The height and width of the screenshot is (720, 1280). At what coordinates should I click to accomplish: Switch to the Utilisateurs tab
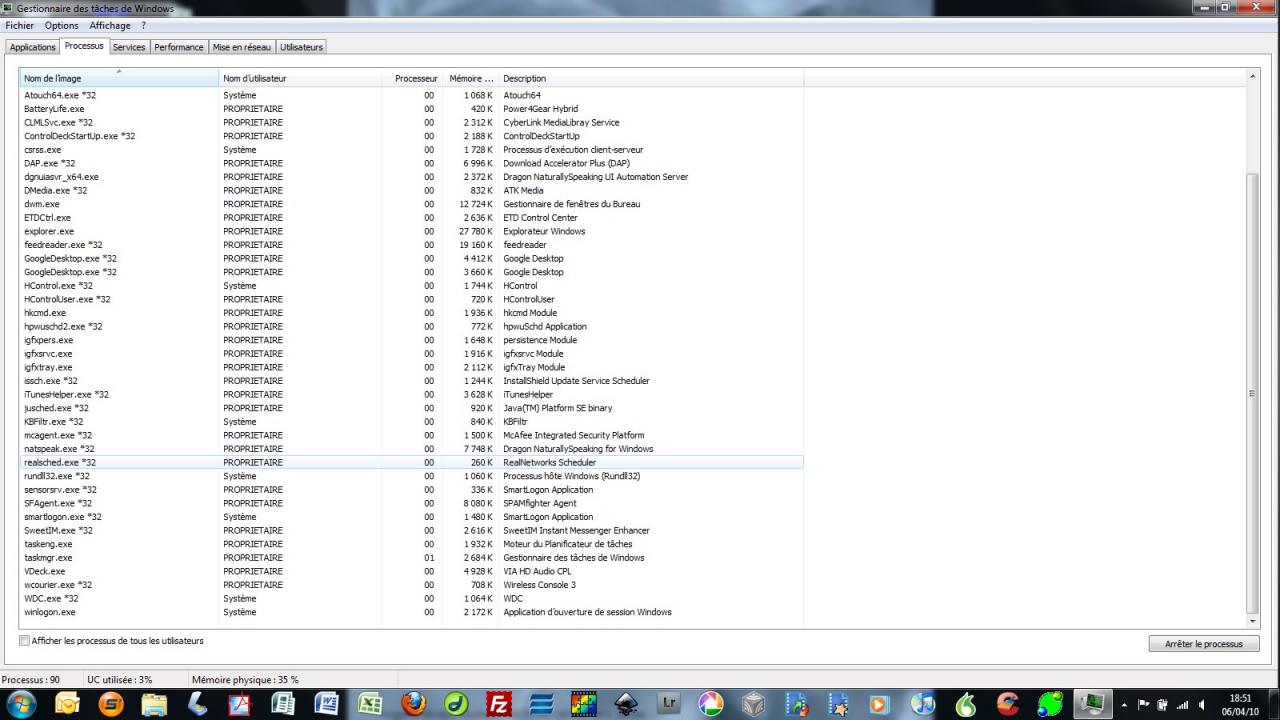[x=301, y=47]
